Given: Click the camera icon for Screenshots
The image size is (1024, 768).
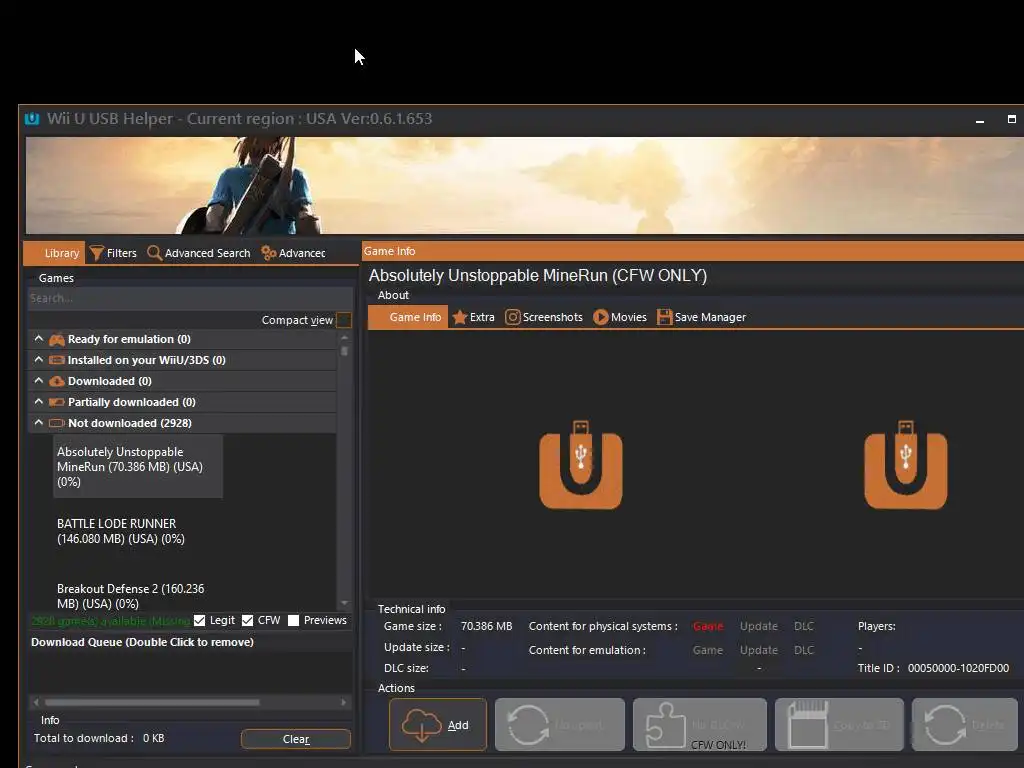Looking at the screenshot, I should pyautogui.click(x=513, y=317).
